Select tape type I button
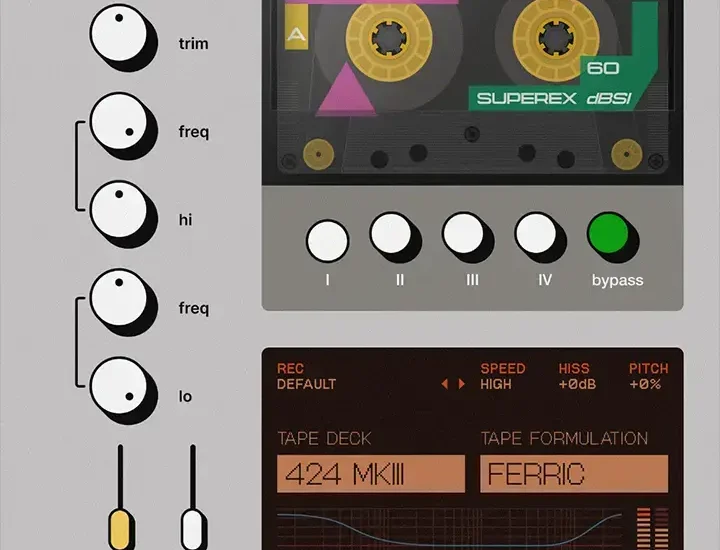Image resolution: width=720 pixels, height=550 pixels. click(x=327, y=241)
